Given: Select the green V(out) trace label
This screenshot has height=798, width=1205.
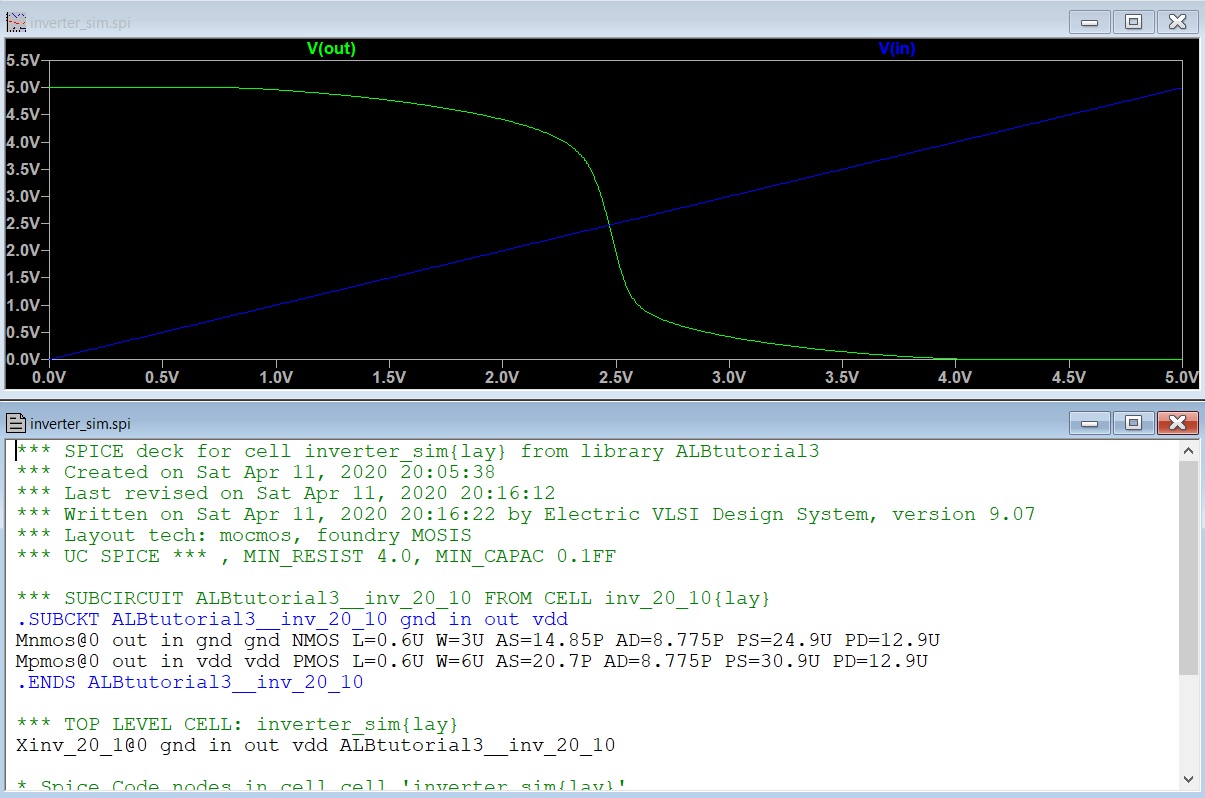Looking at the screenshot, I should click(330, 48).
